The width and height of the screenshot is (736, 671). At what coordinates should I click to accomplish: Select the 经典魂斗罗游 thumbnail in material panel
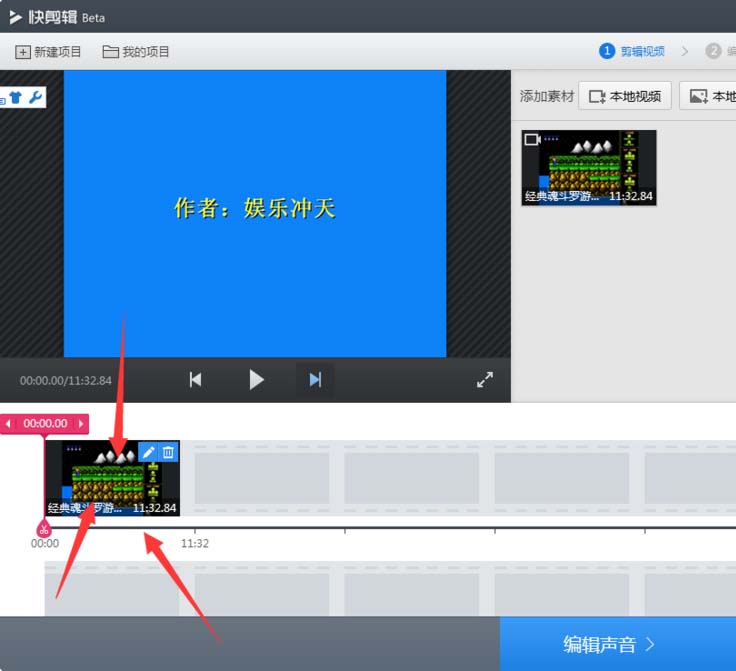tap(589, 168)
